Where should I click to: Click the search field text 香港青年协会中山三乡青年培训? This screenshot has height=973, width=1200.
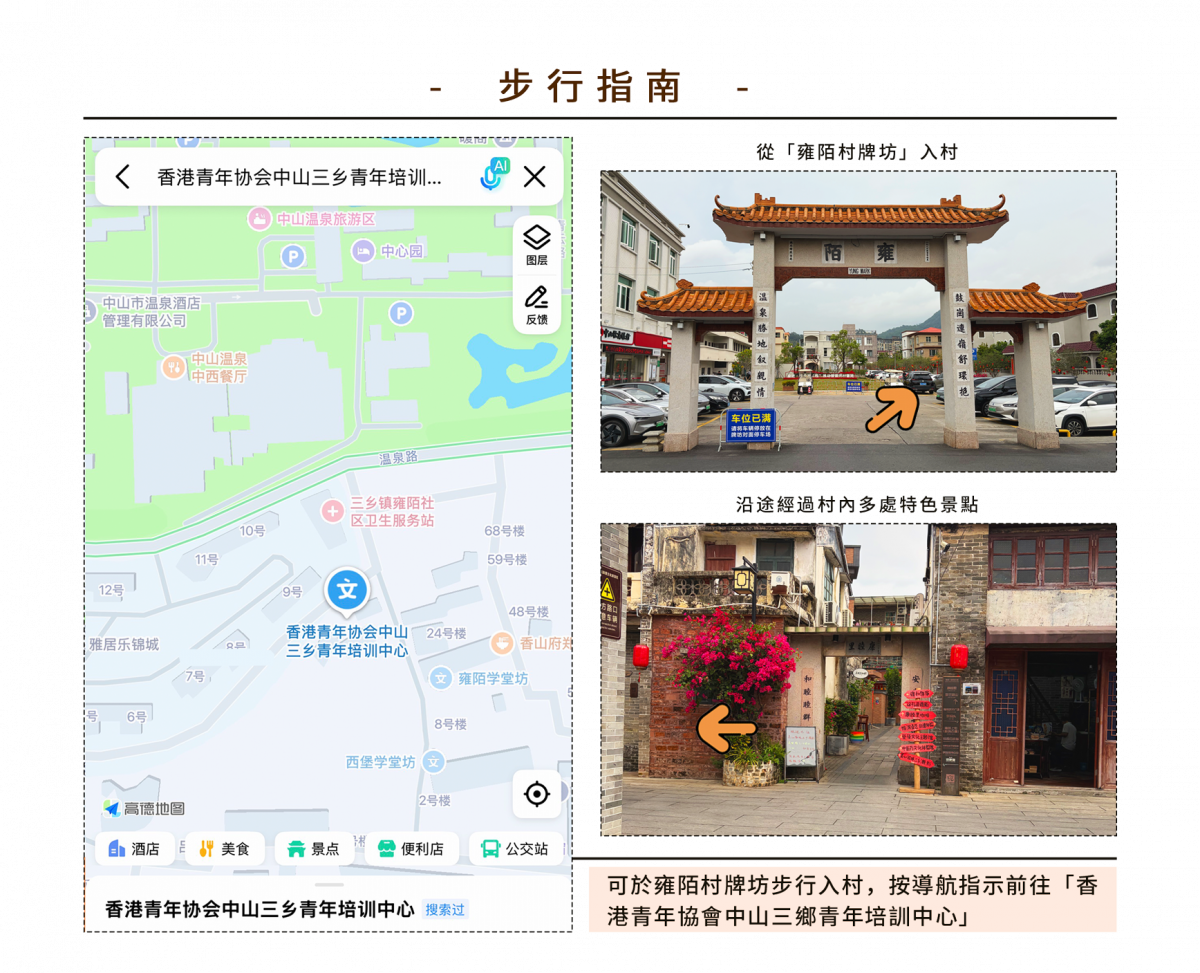point(299,178)
